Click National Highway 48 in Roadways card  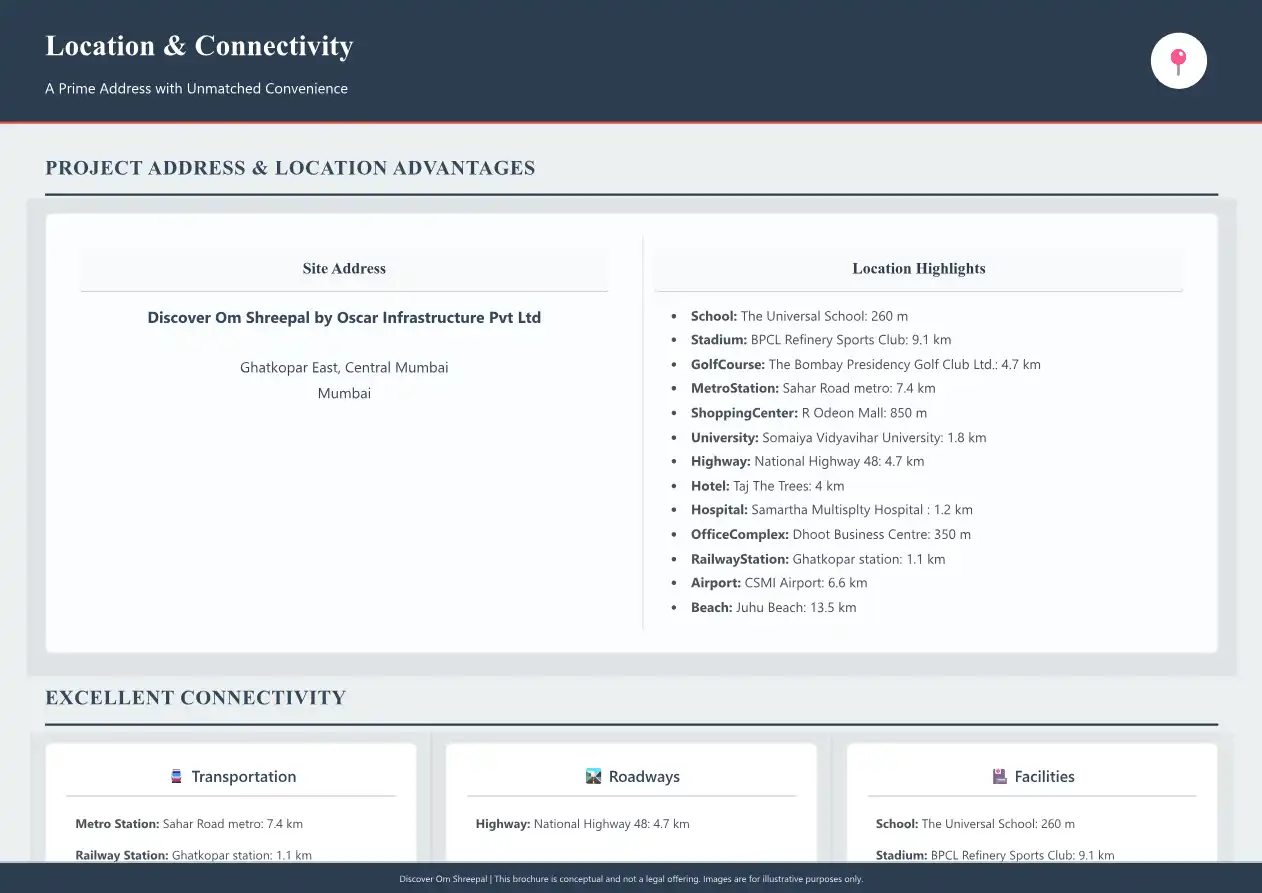pos(582,824)
